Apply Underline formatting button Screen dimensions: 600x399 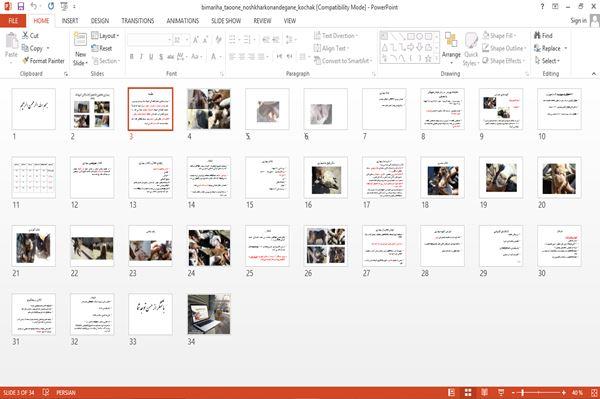pos(151,57)
